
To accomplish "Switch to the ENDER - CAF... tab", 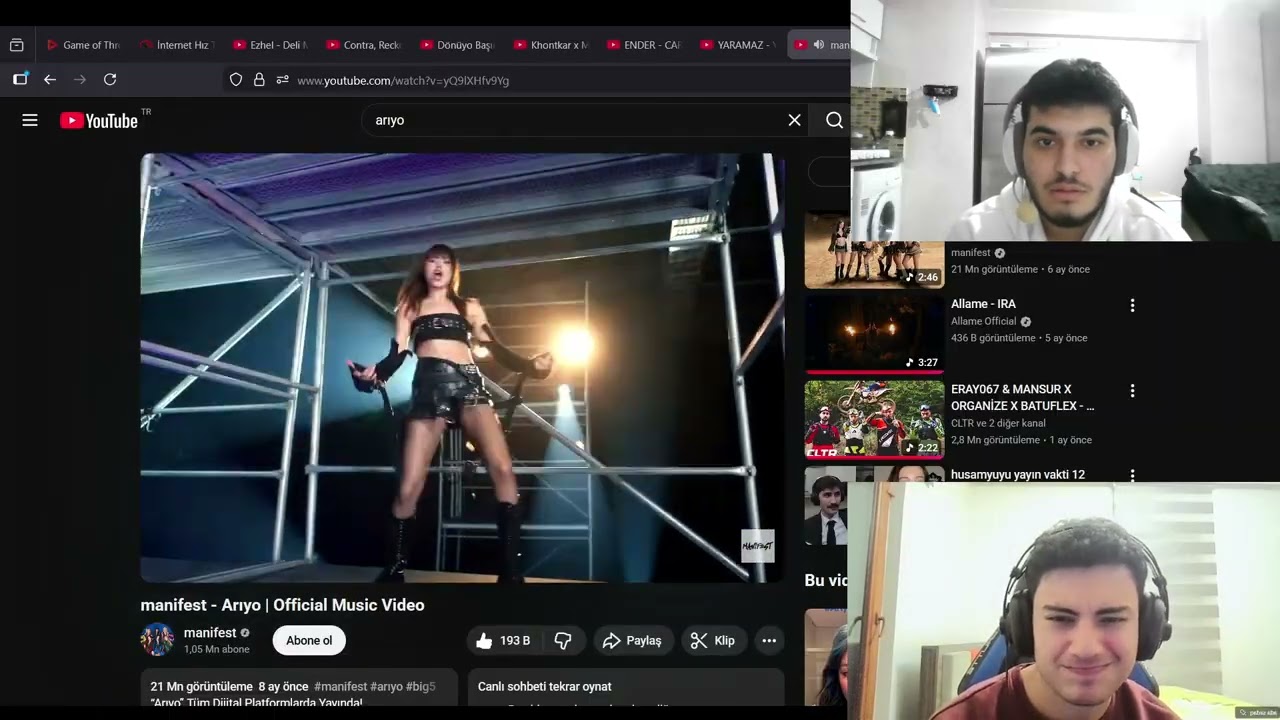I will (x=645, y=45).
